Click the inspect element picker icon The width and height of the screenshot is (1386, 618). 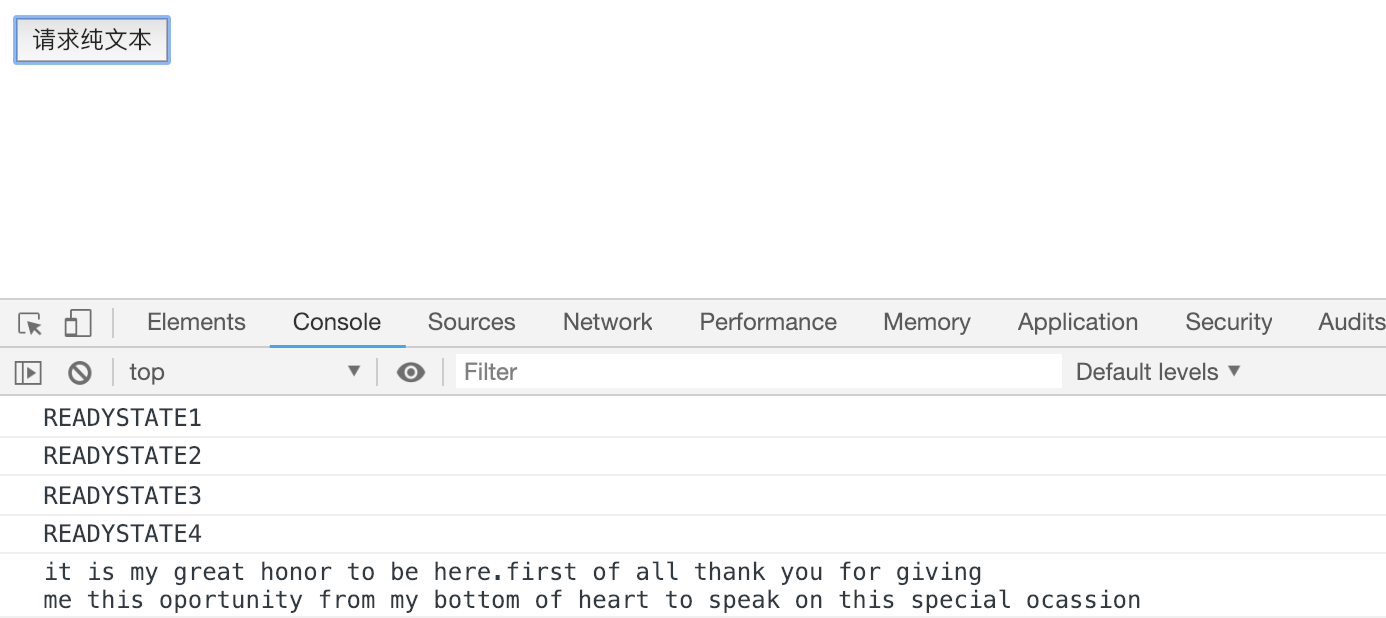pyautogui.click(x=30, y=323)
